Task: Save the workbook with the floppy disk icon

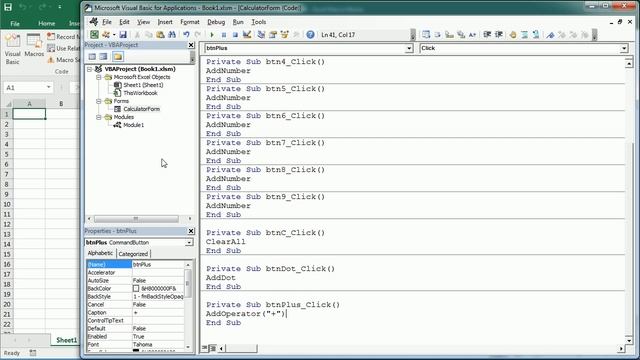Action: [123, 35]
